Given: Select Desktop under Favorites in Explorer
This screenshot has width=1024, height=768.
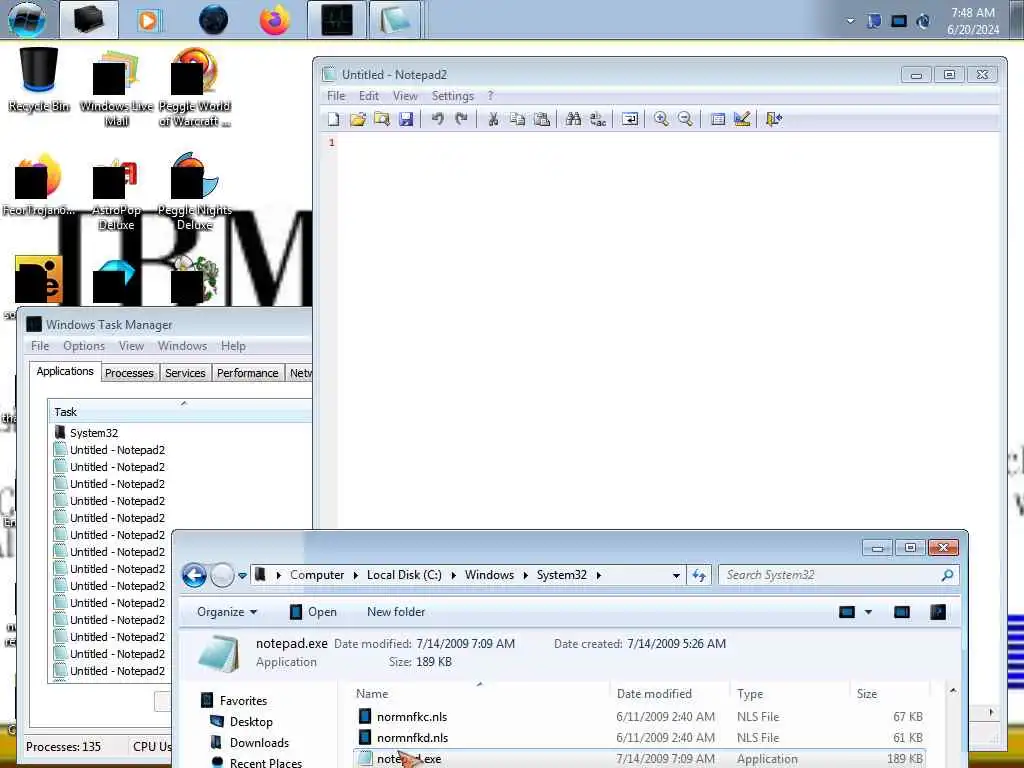Looking at the screenshot, I should (250, 722).
